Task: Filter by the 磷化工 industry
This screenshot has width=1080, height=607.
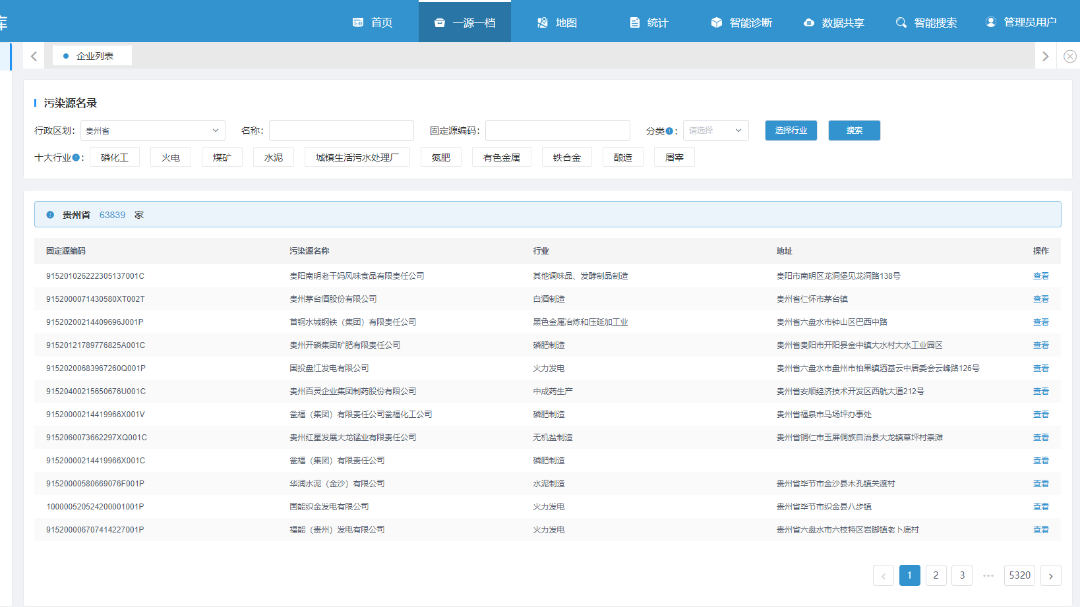Action: coord(114,157)
